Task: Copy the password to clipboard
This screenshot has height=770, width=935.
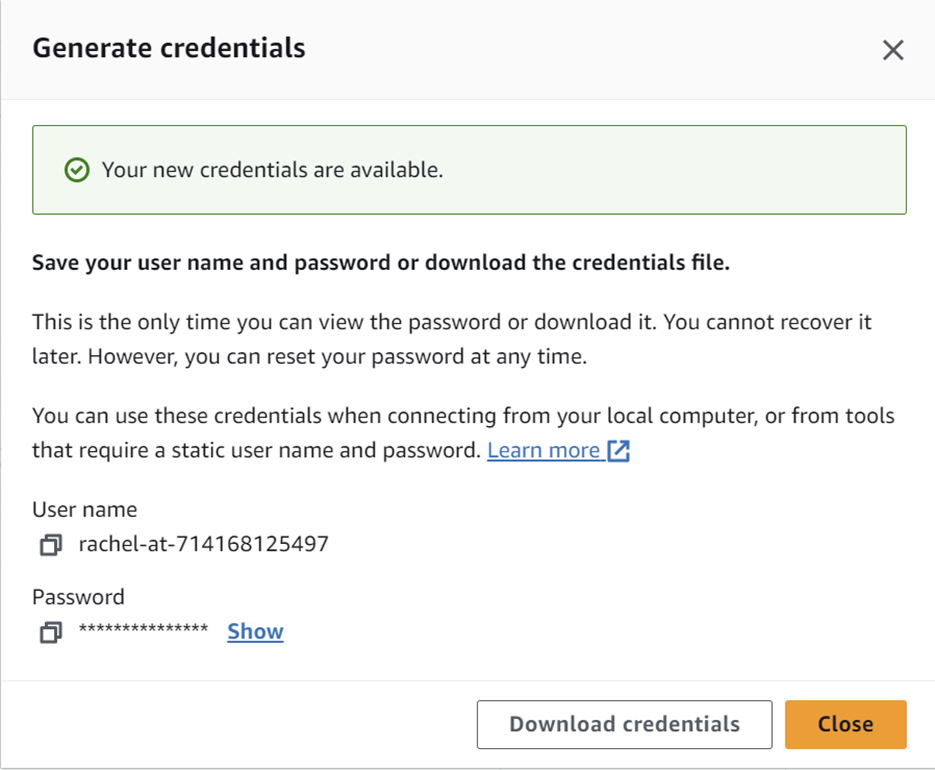Action: click(51, 632)
